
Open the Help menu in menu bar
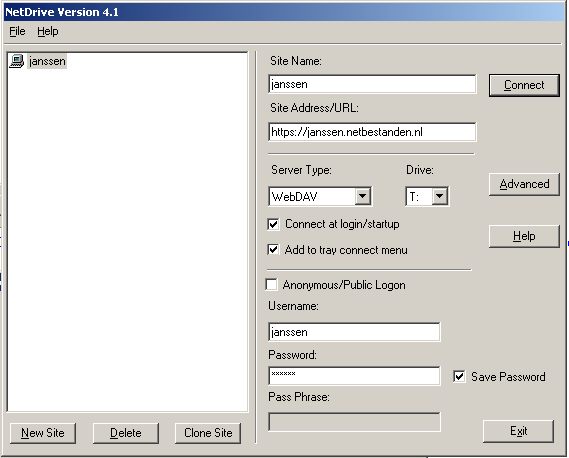(x=48, y=31)
